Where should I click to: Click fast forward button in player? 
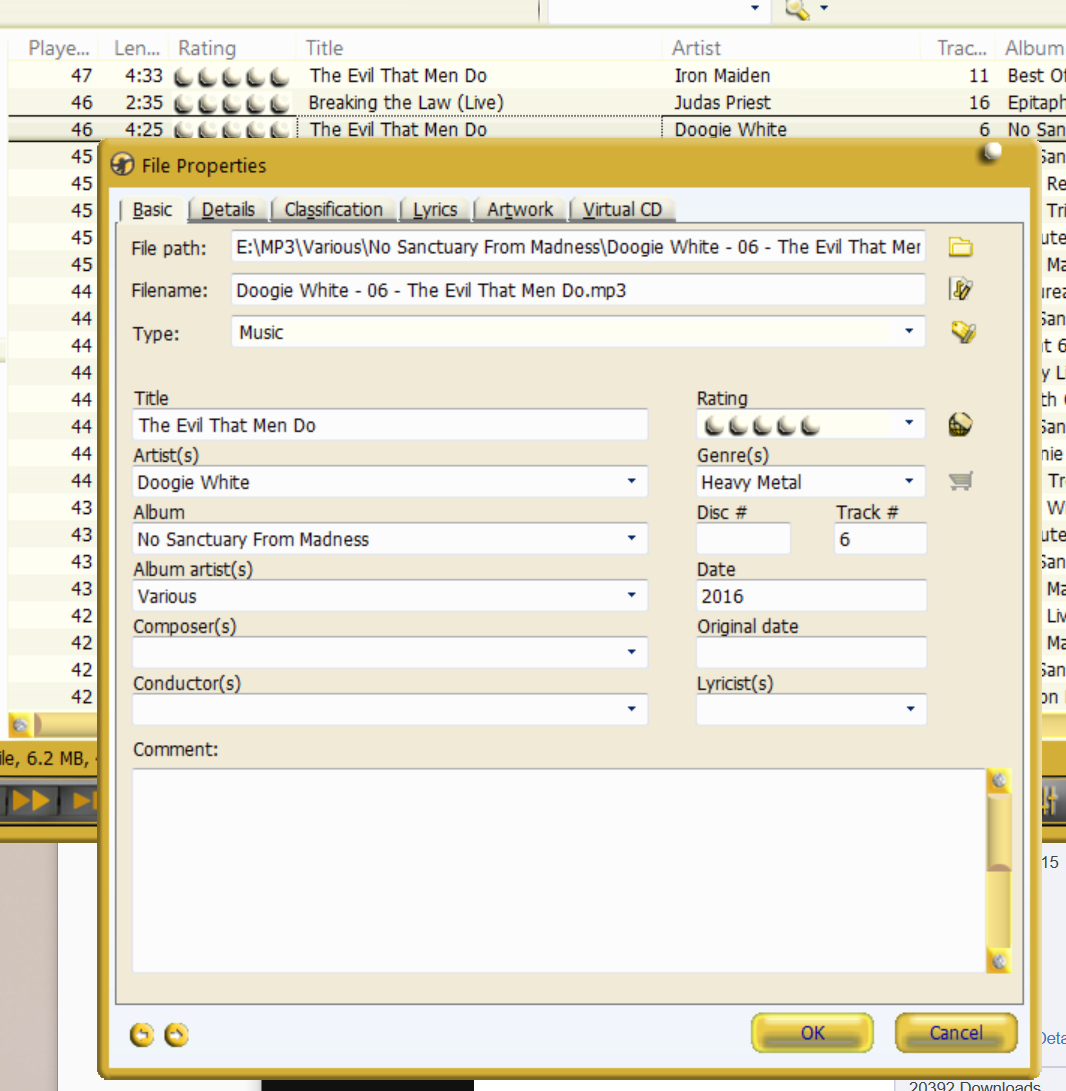[31, 801]
